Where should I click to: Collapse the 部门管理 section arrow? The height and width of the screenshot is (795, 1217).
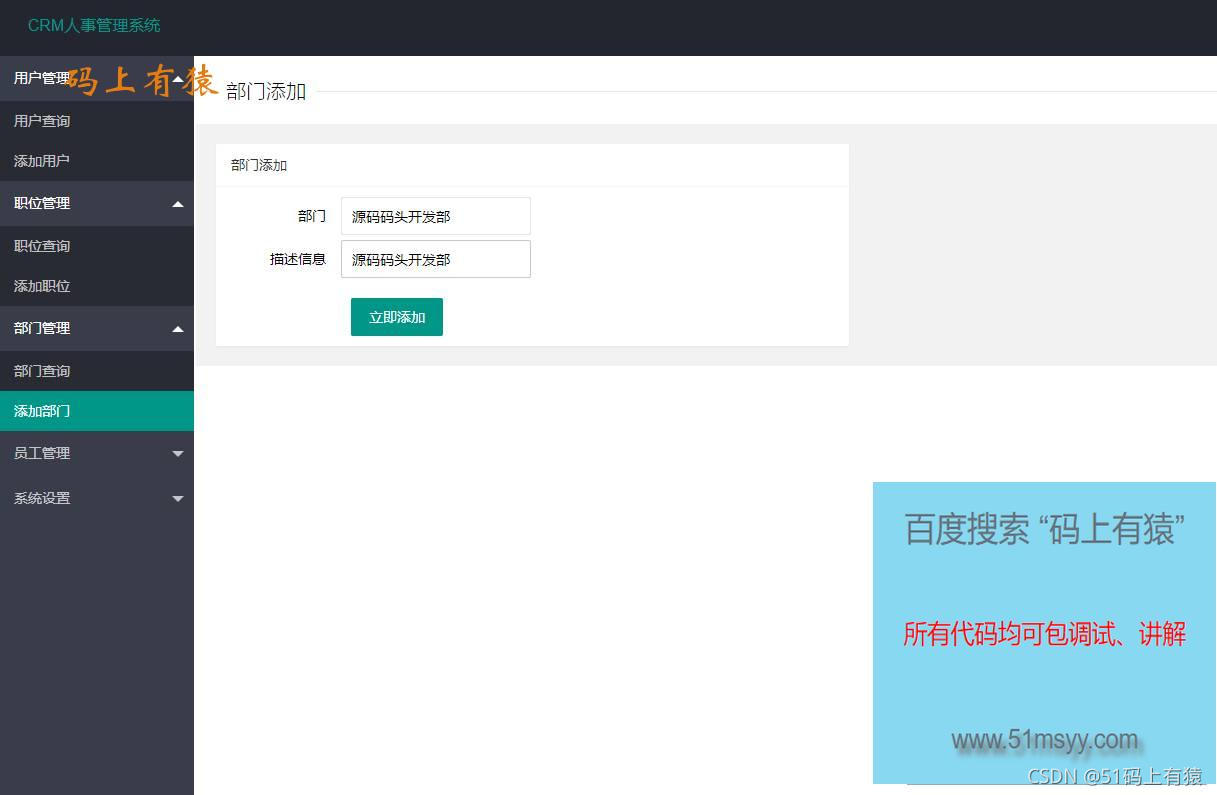click(x=178, y=329)
